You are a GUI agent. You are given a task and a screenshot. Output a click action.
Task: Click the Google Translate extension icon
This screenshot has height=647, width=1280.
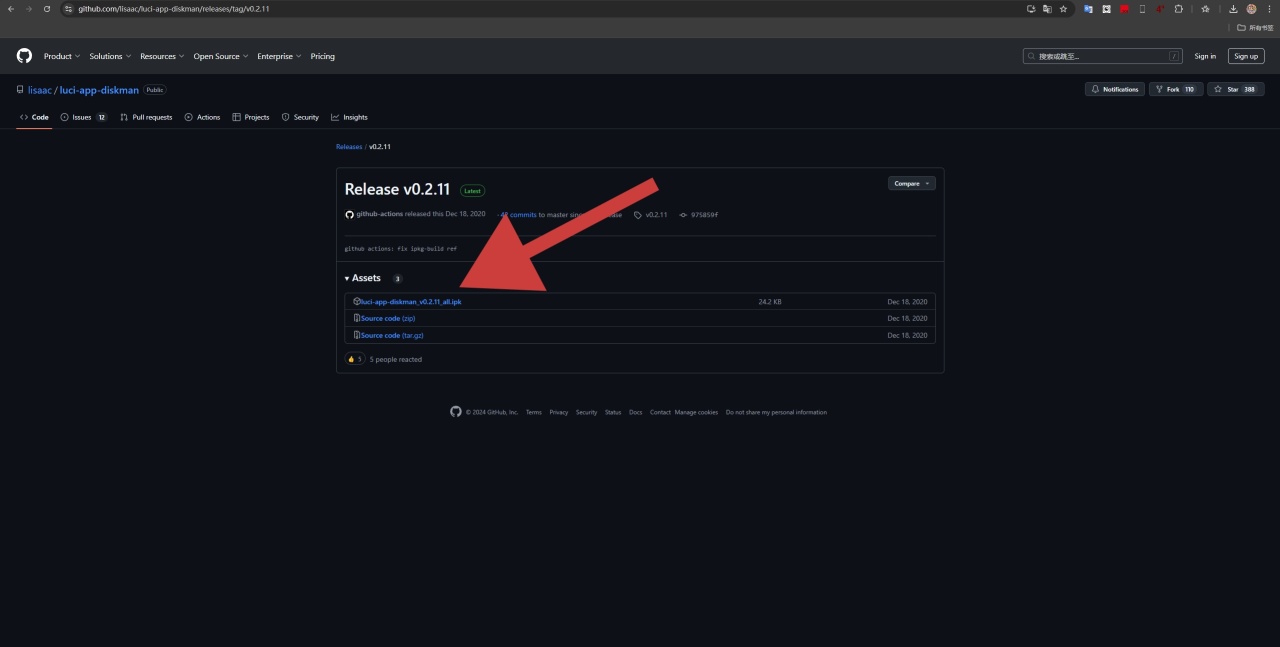point(1089,9)
